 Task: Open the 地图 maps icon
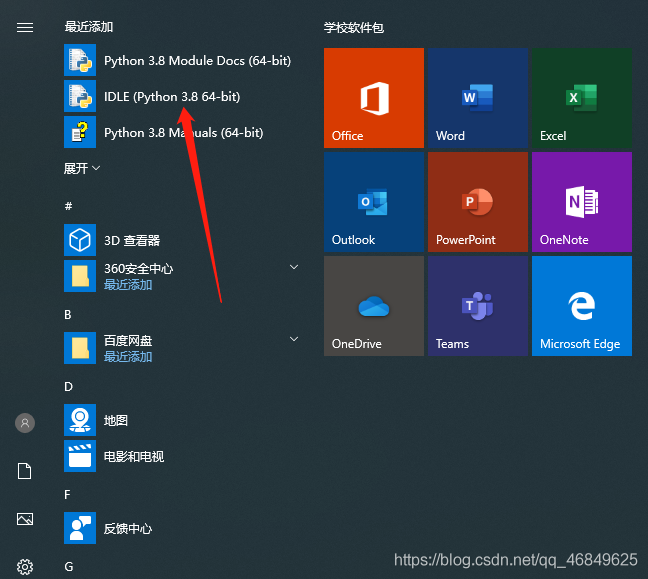[80, 420]
